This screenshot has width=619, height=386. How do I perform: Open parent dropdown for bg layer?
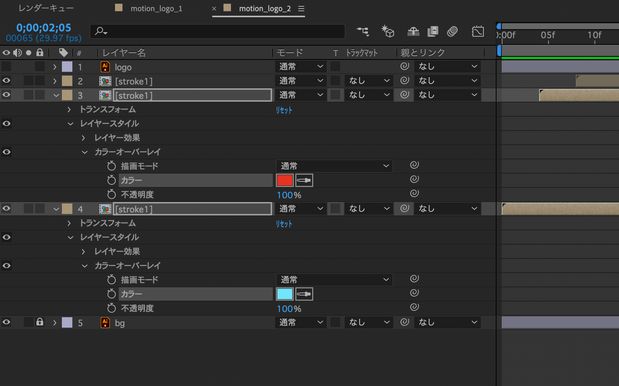click(447, 322)
